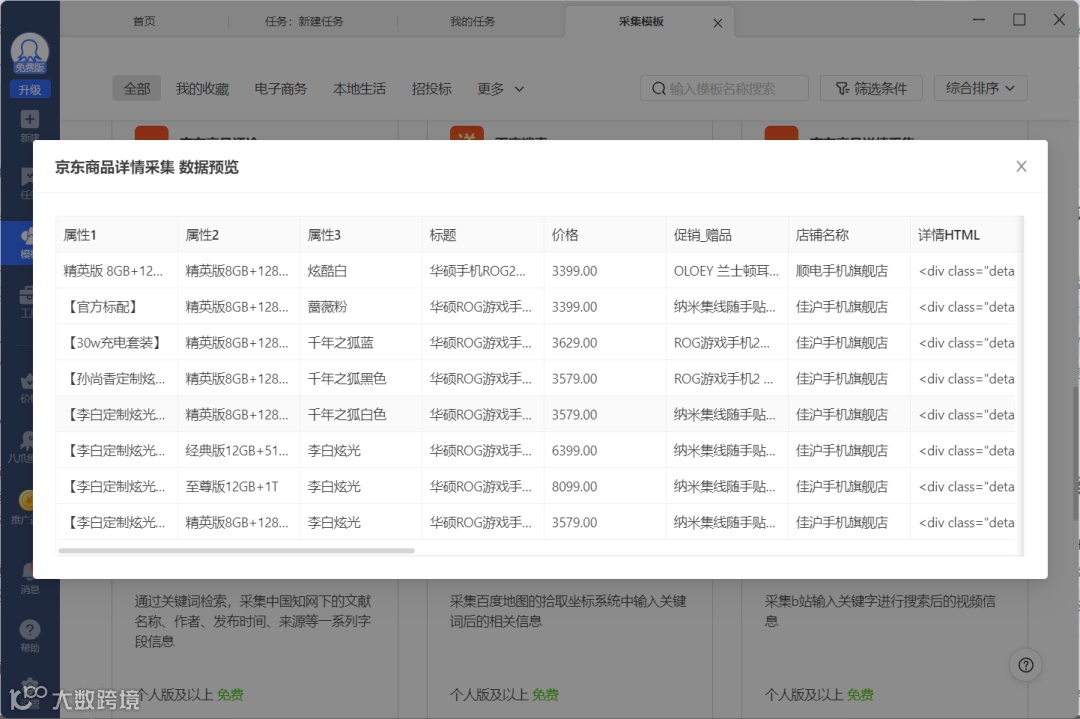Click the 价格 column header

pos(605,235)
